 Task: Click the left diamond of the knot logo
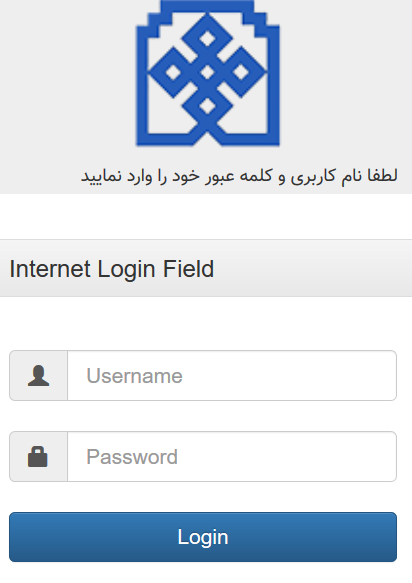click(173, 72)
